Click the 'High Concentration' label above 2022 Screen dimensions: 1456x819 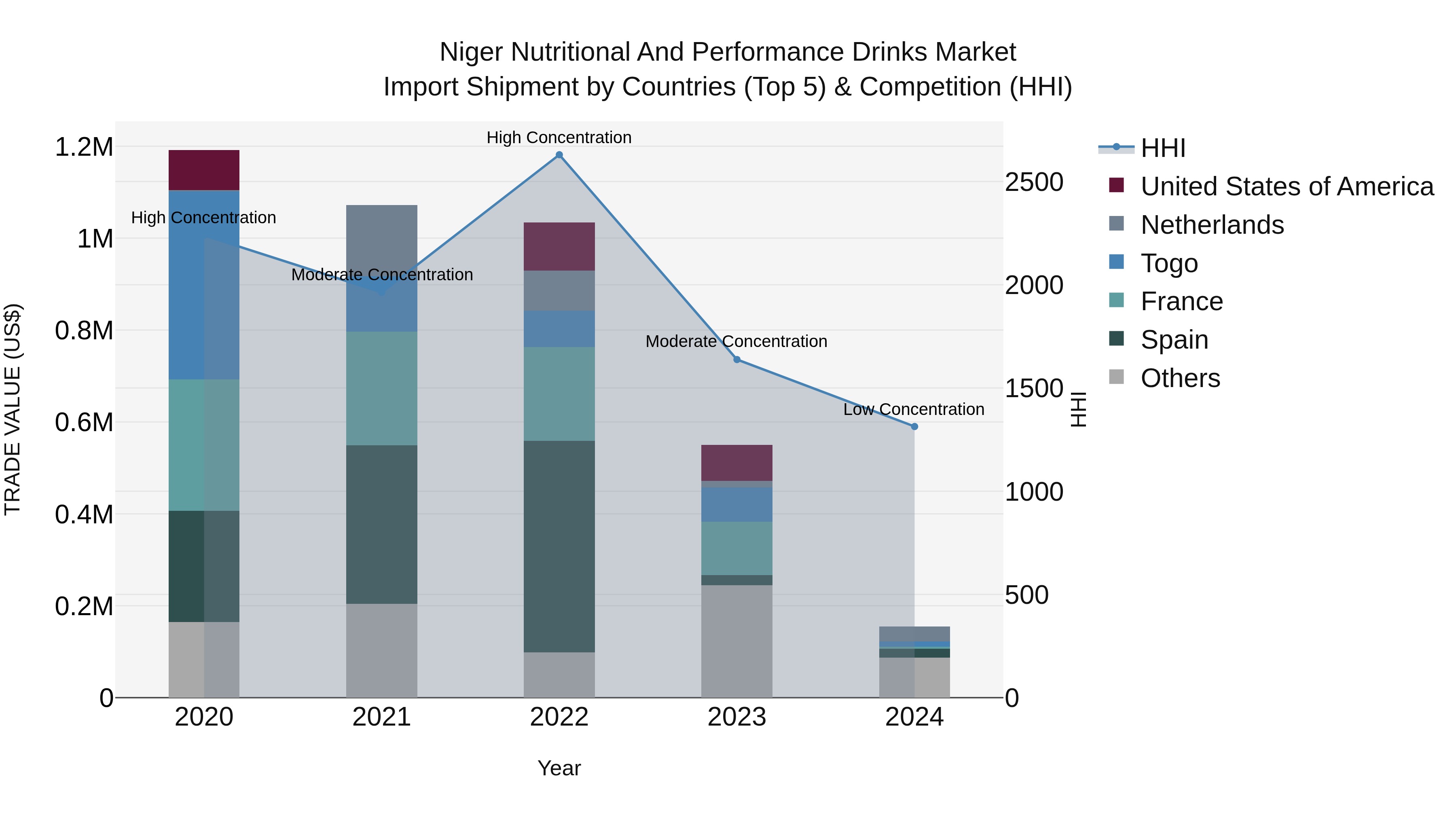(559, 138)
